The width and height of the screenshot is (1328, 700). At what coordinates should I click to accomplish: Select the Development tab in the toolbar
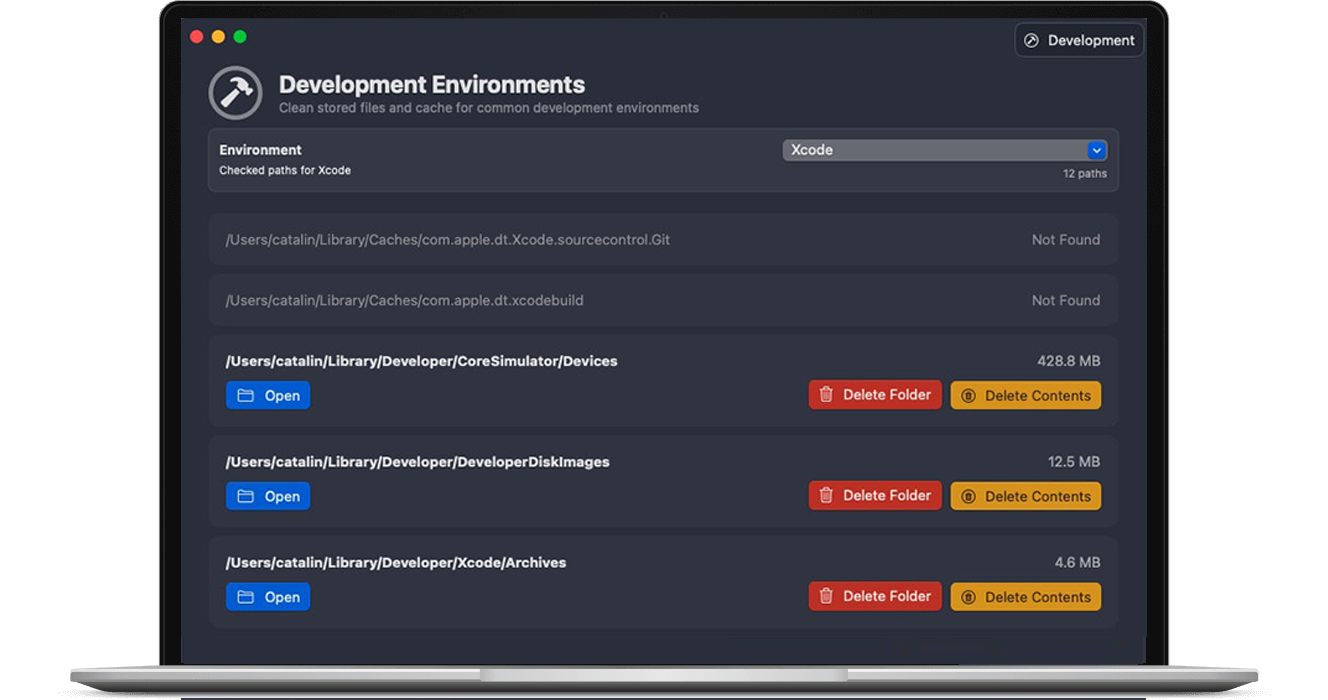pos(1079,40)
